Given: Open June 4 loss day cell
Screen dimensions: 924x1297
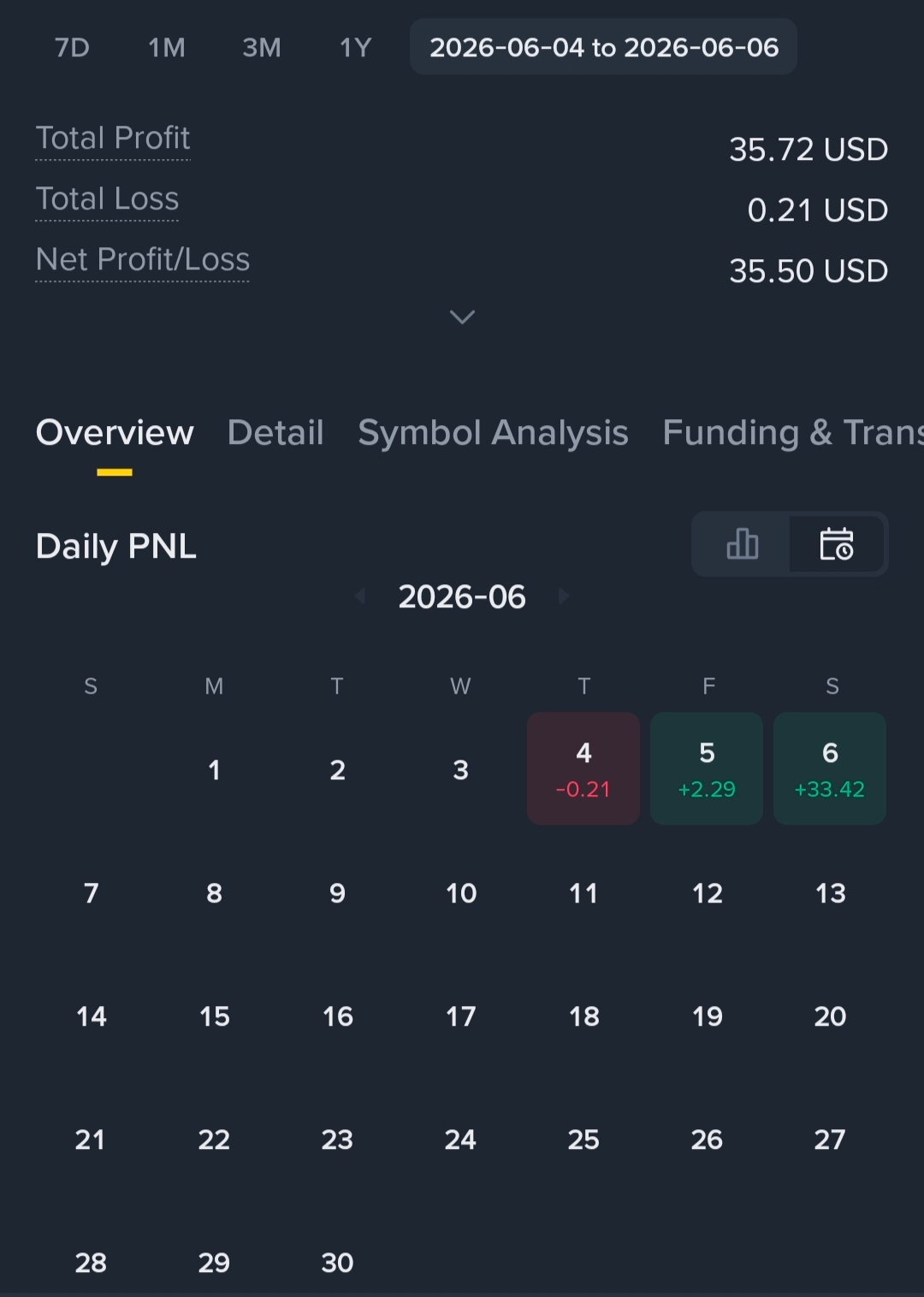Looking at the screenshot, I should coord(583,768).
